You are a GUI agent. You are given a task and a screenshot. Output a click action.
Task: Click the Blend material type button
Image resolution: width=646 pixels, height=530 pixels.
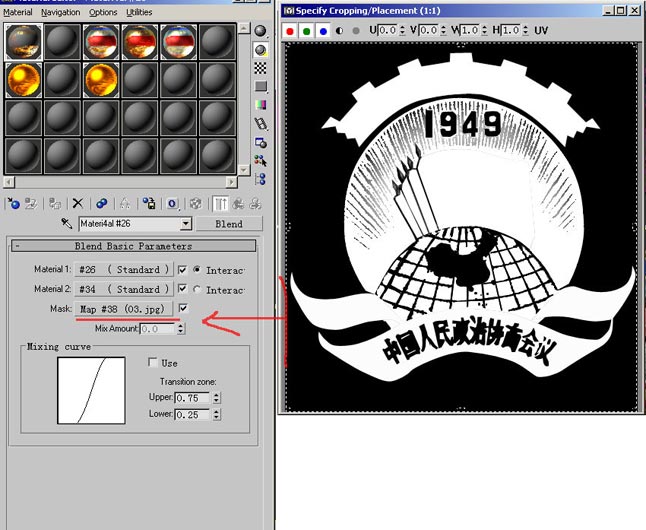[229, 224]
